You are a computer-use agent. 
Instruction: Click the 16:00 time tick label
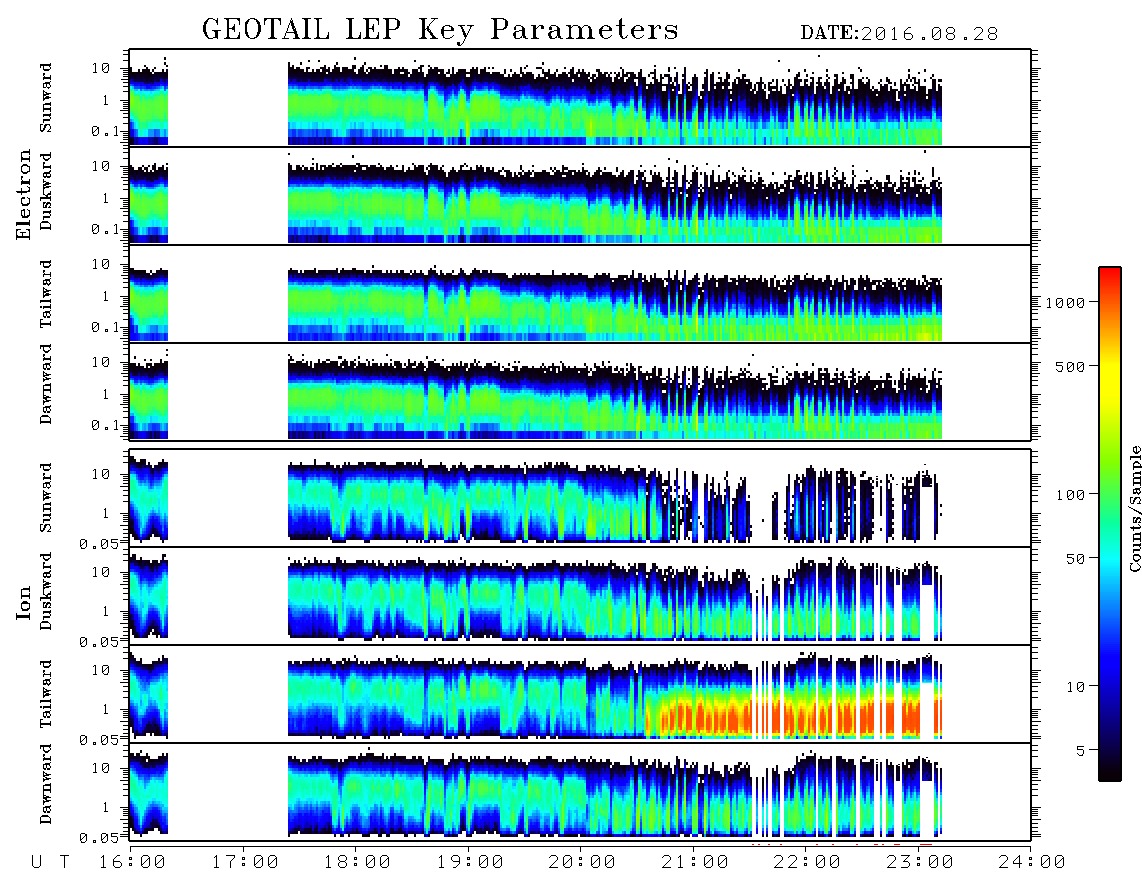tap(133, 863)
